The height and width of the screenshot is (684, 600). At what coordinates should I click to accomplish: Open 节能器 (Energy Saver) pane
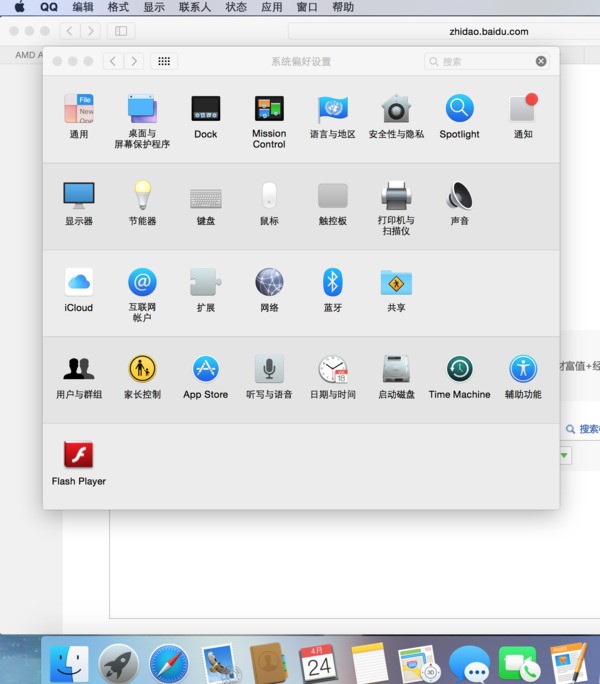click(142, 202)
